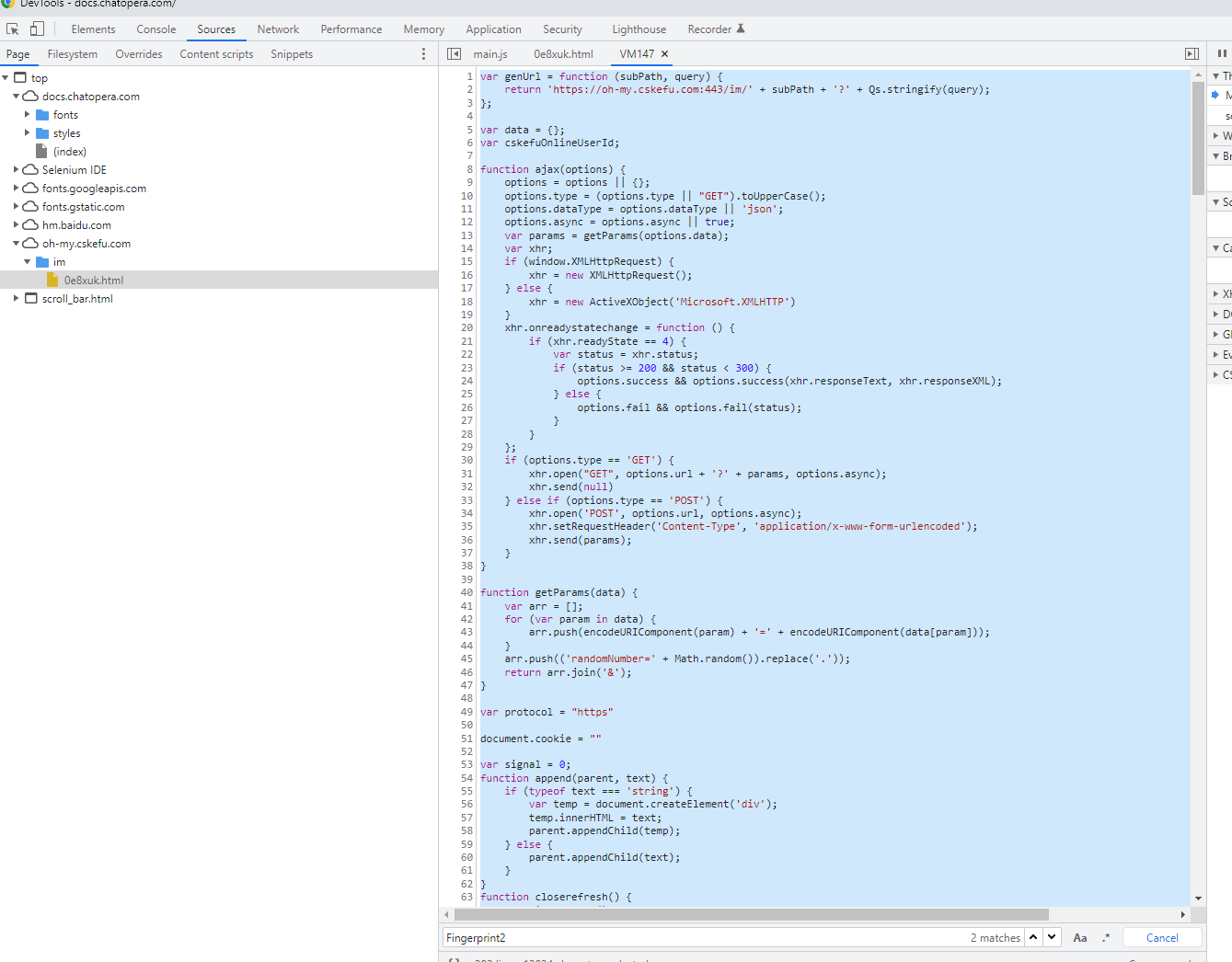Switch to the Snippets tab

(x=292, y=54)
